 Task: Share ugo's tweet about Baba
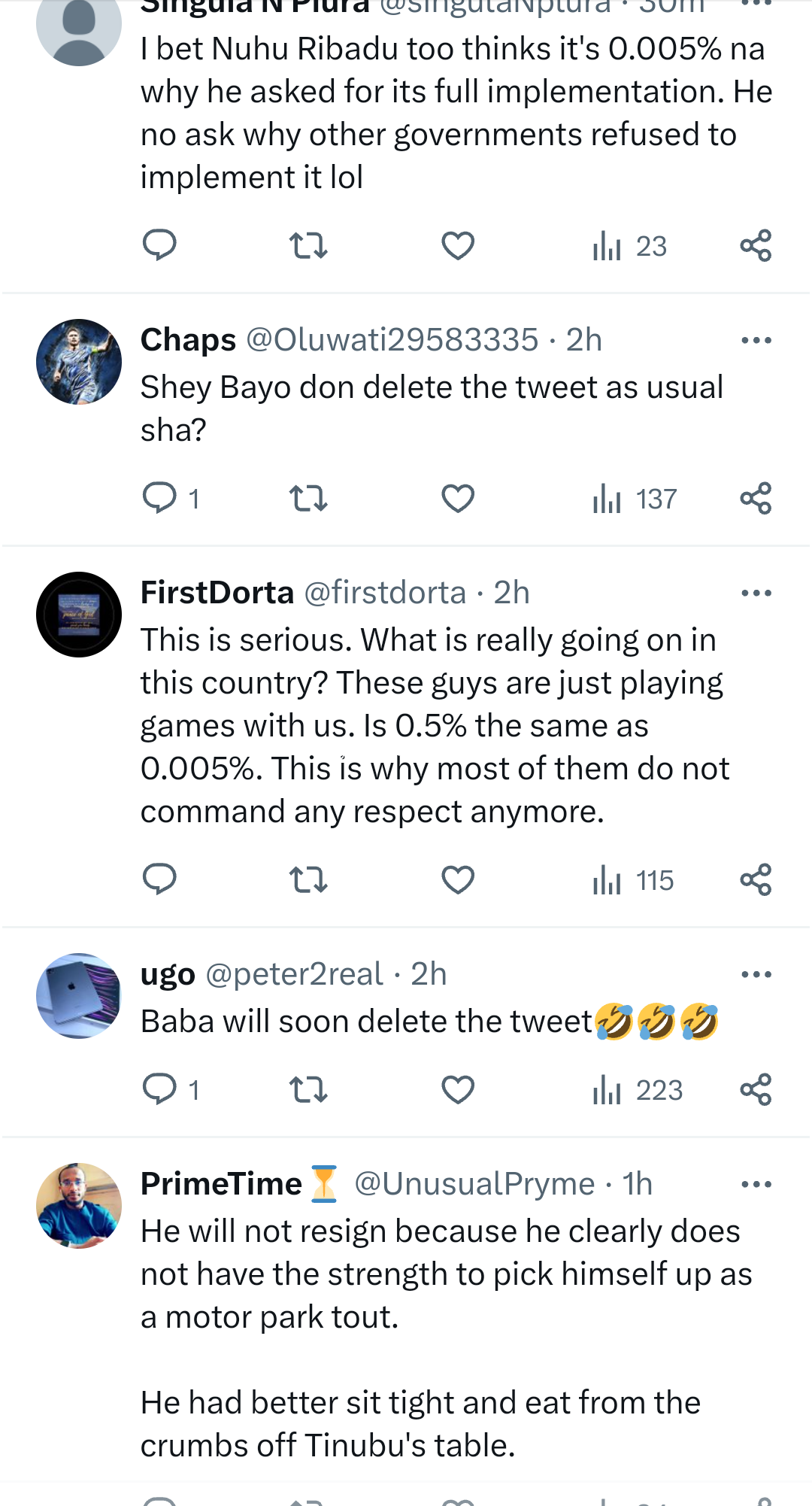756,1089
